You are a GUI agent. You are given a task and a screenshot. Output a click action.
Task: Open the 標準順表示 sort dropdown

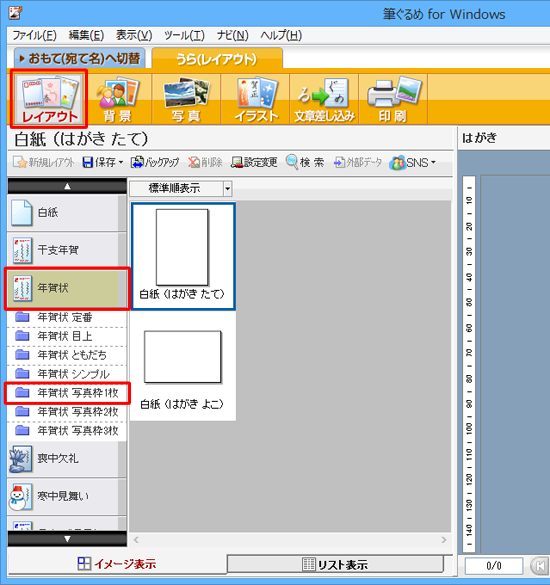(x=181, y=188)
